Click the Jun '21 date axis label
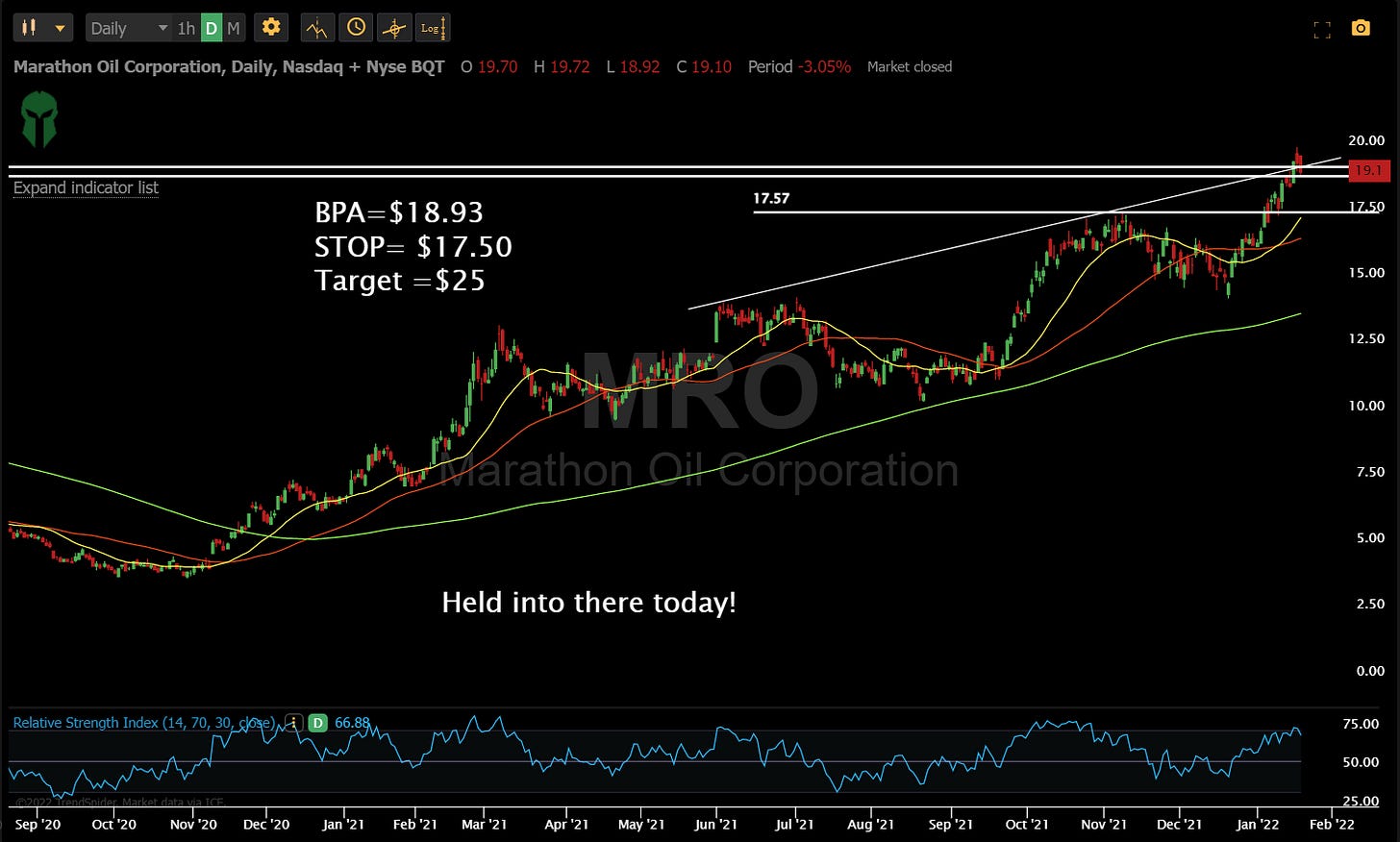Screen dimensions: 1400x842 click(x=716, y=824)
